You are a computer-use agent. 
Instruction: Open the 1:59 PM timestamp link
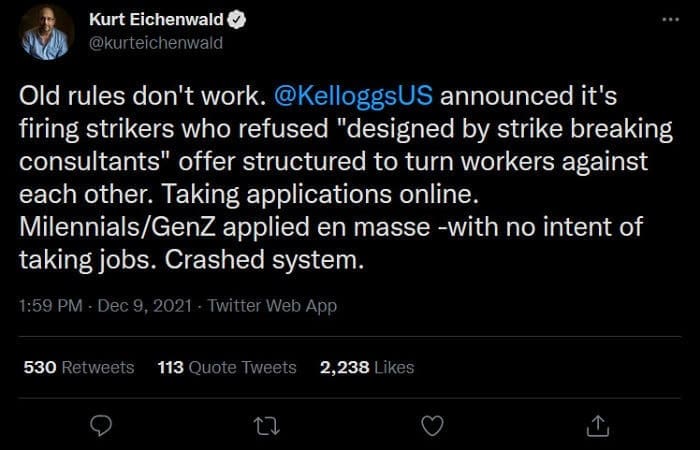(x=50, y=306)
